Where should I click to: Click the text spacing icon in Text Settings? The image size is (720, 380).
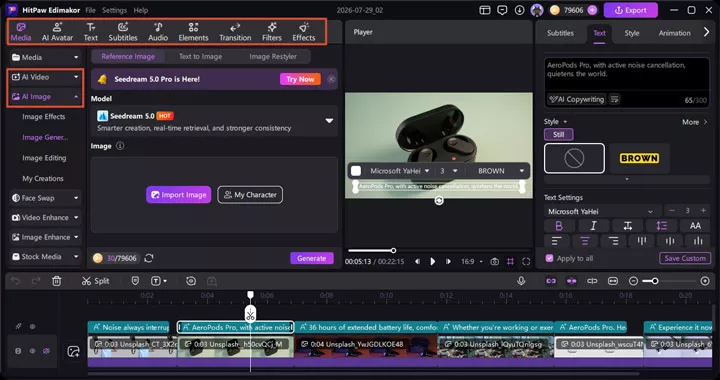(628, 226)
